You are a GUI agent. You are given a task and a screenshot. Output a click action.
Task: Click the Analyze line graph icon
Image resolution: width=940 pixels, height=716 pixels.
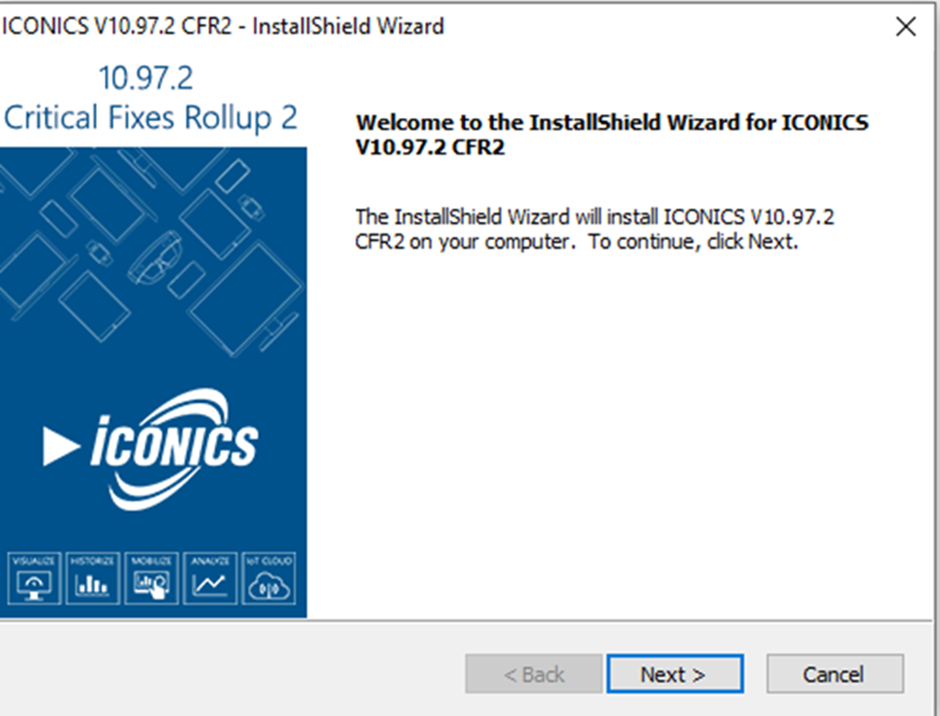click(210, 578)
